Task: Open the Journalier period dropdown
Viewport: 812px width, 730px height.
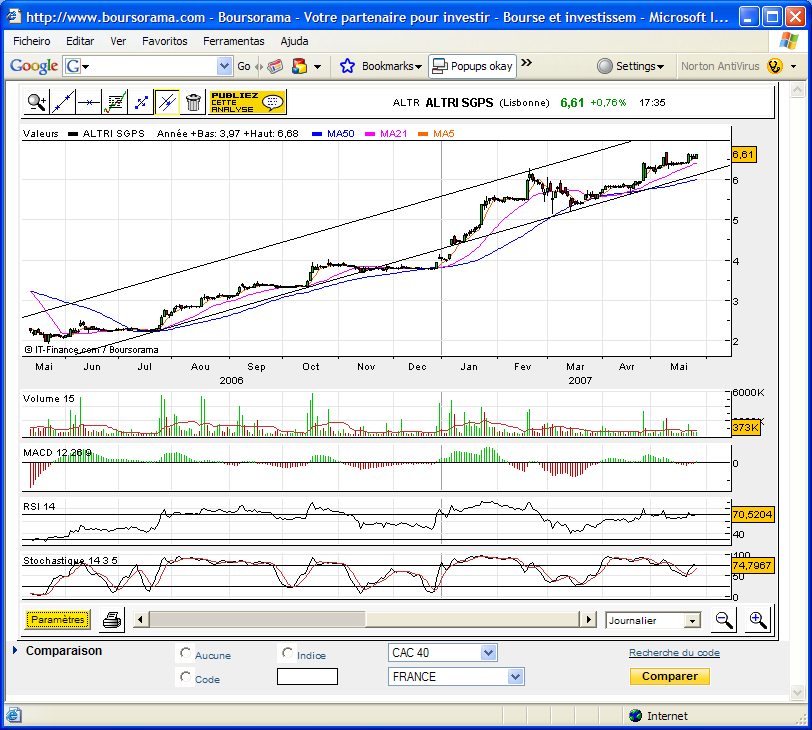Action: 692,620
